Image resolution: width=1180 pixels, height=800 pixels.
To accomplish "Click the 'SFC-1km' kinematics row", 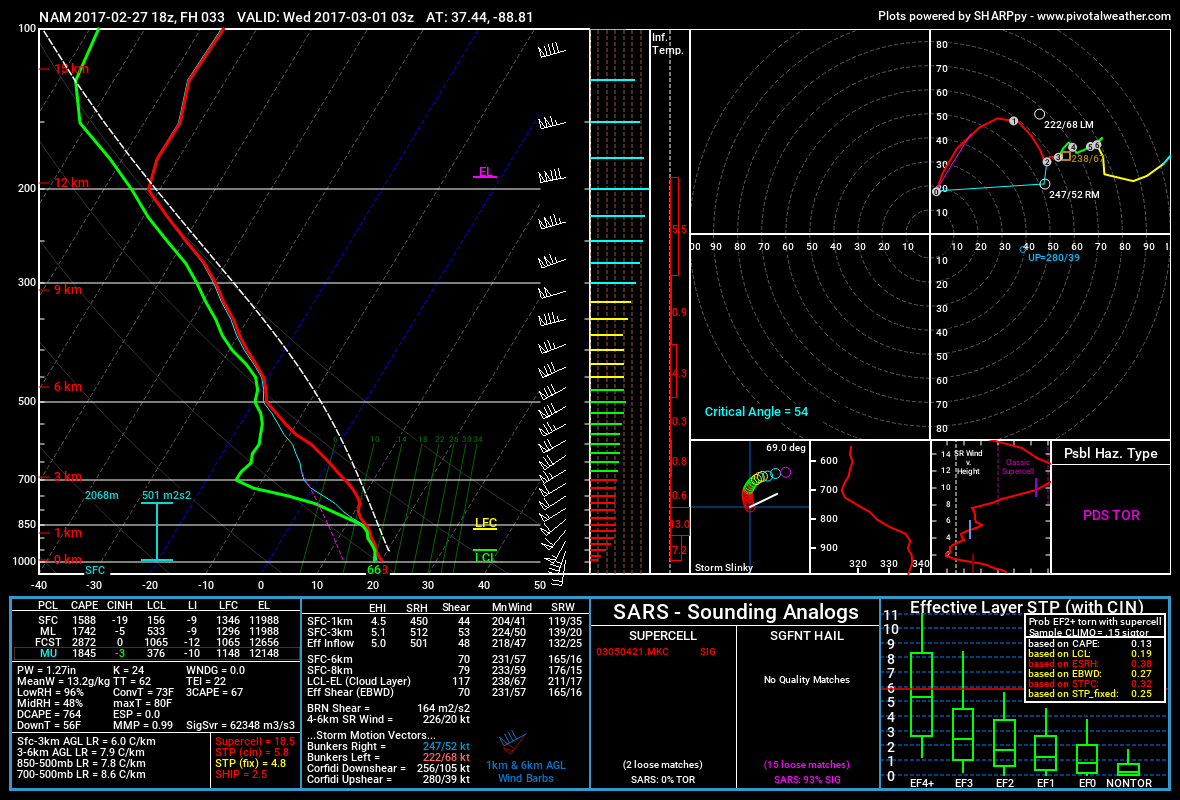I will [444, 622].
